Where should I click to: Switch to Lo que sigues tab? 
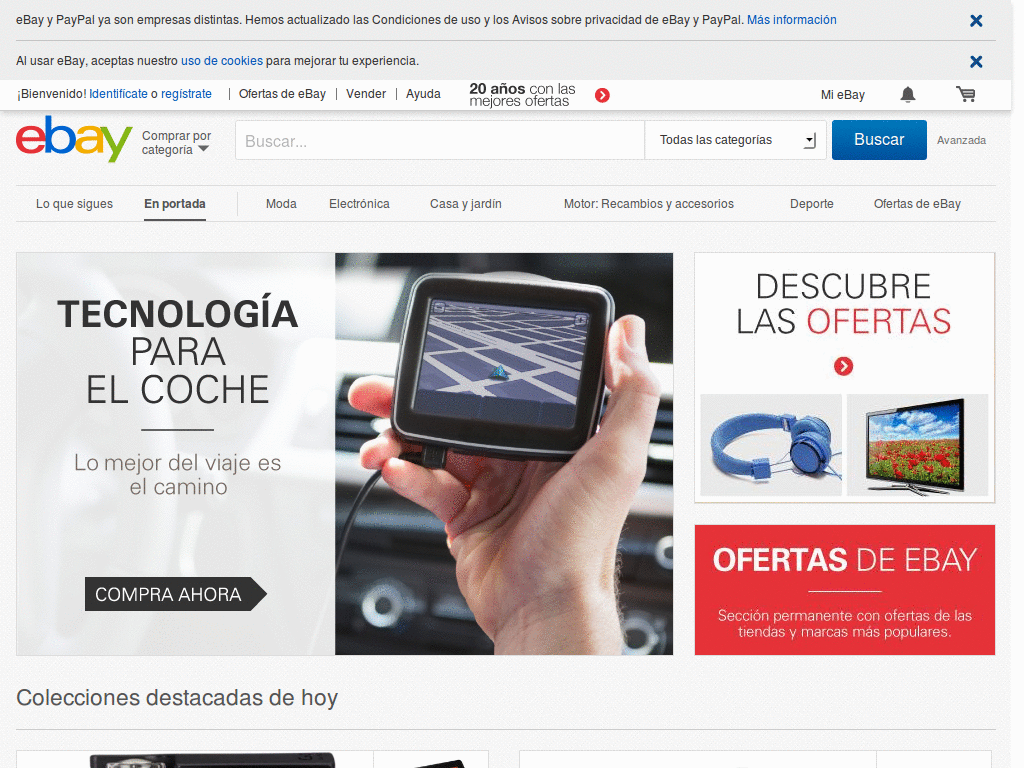point(74,204)
